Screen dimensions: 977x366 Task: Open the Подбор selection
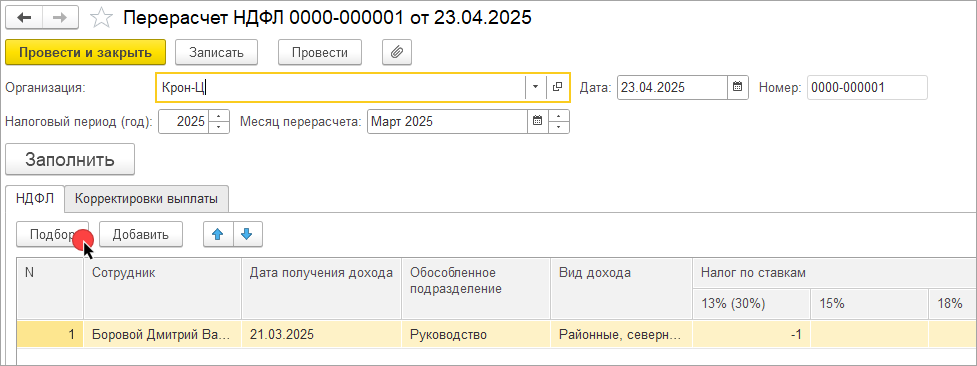[x=52, y=234]
